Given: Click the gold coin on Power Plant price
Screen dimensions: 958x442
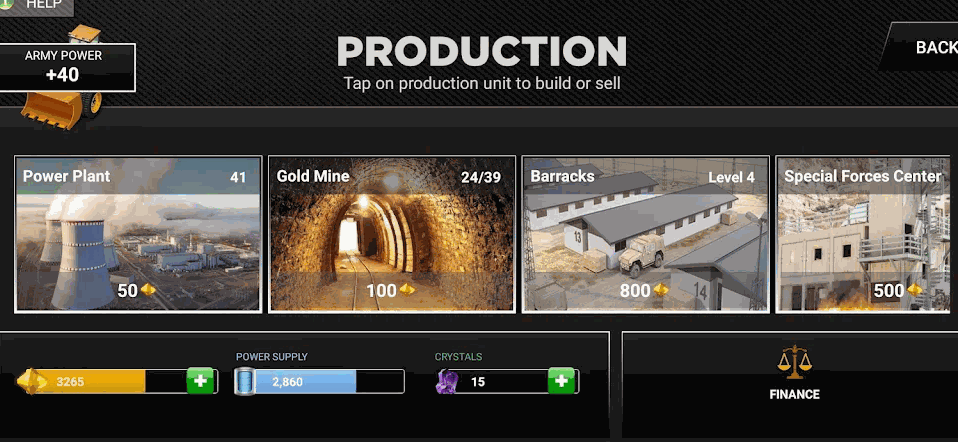Looking at the screenshot, I should [148, 291].
